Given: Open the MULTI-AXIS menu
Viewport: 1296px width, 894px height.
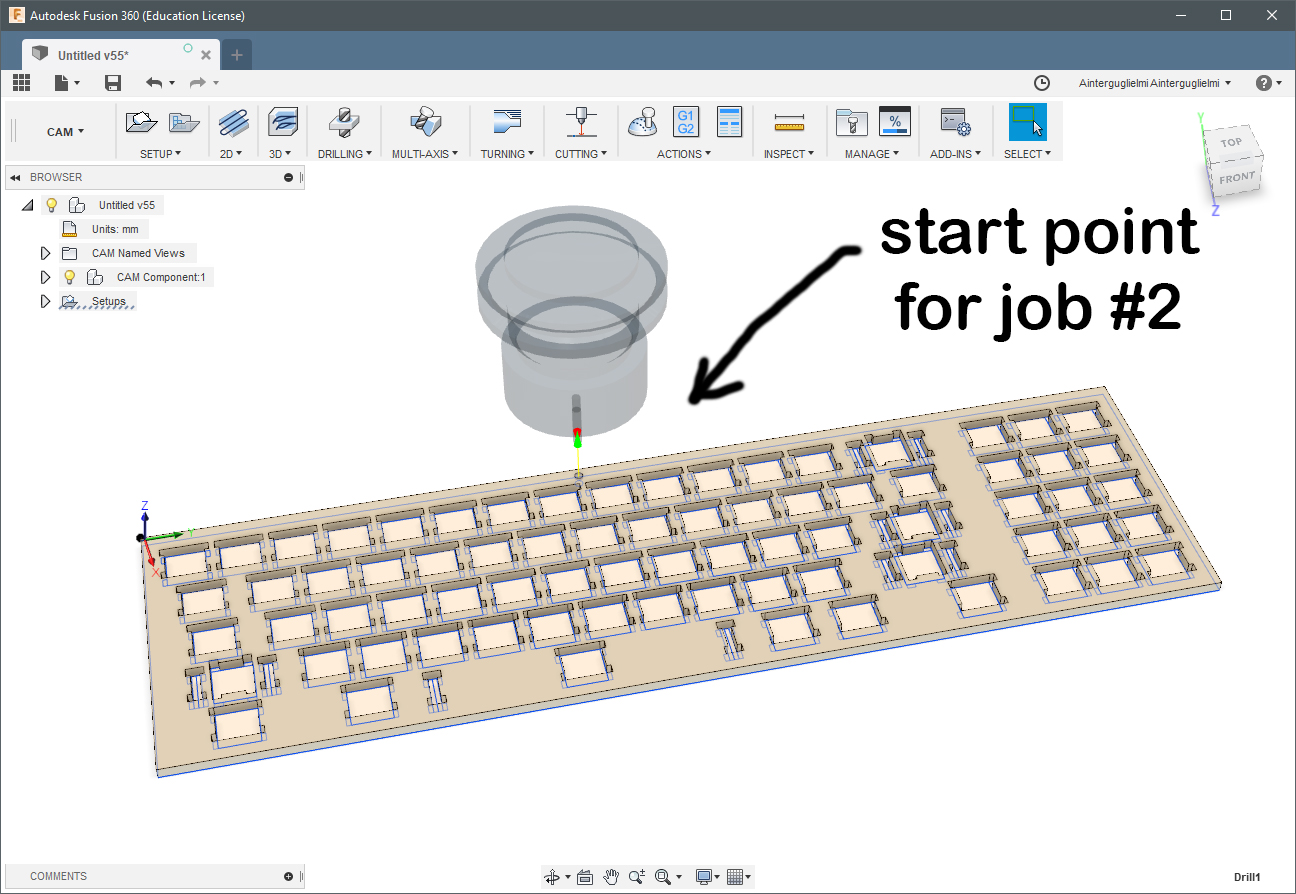Looking at the screenshot, I should (424, 154).
